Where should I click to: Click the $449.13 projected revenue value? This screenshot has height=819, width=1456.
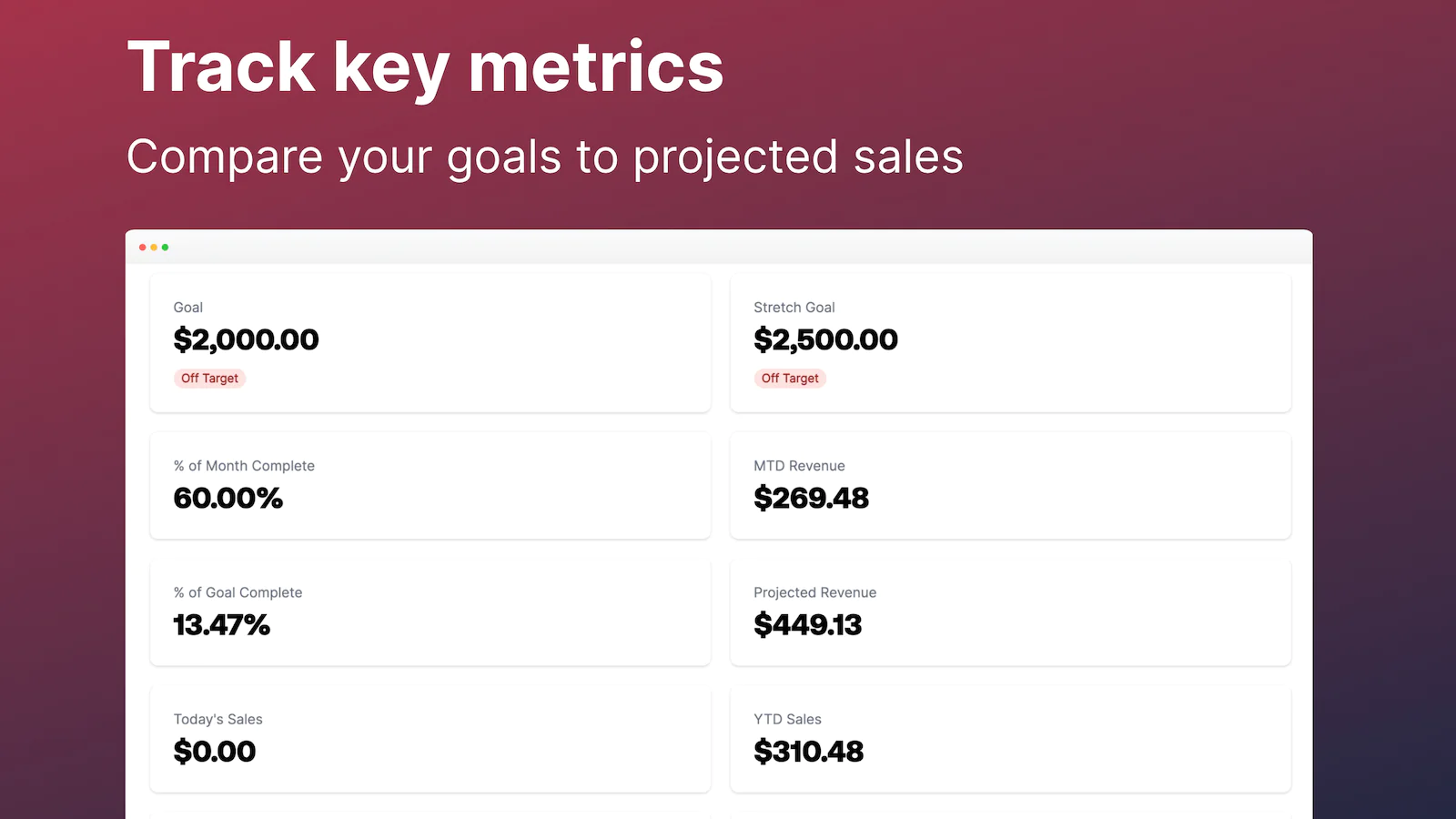click(x=808, y=625)
